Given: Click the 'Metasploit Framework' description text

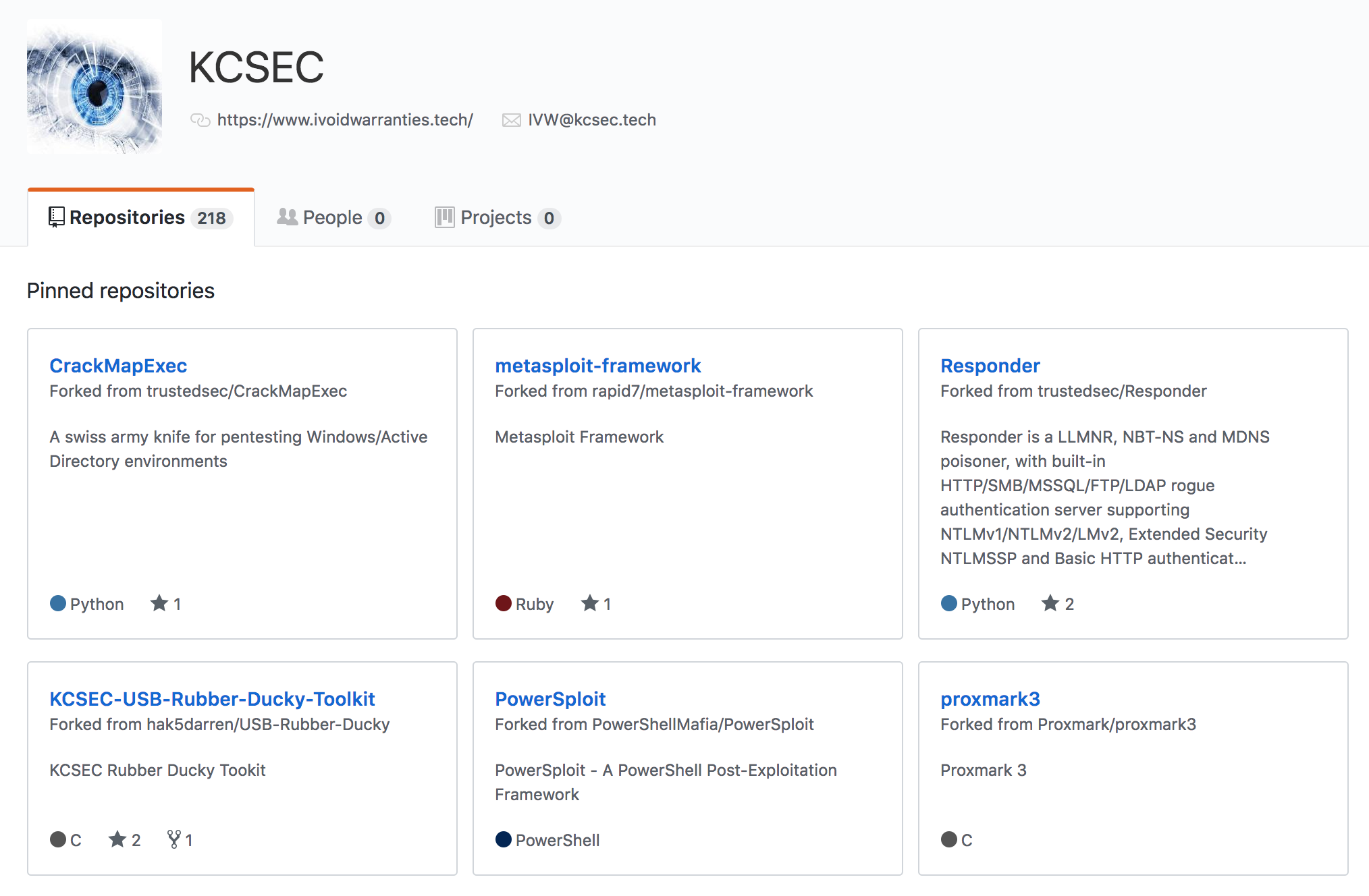Looking at the screenshot, I should (579, 437).
